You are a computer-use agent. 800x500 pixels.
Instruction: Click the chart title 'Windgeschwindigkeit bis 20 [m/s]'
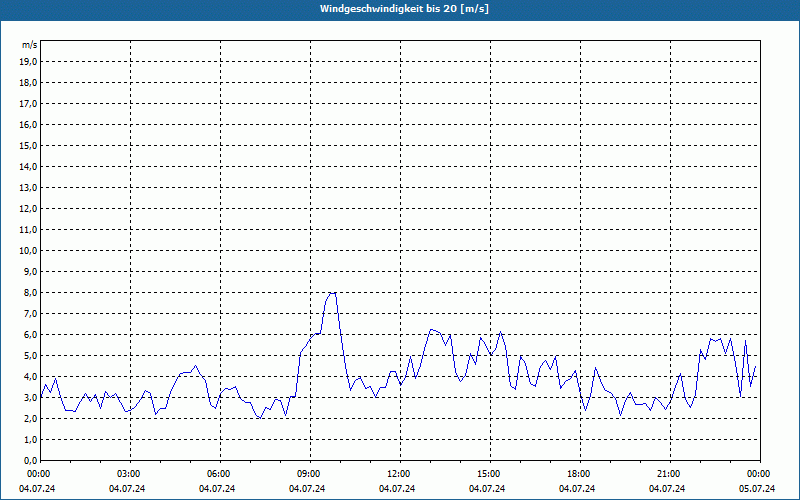click(404, 9)
